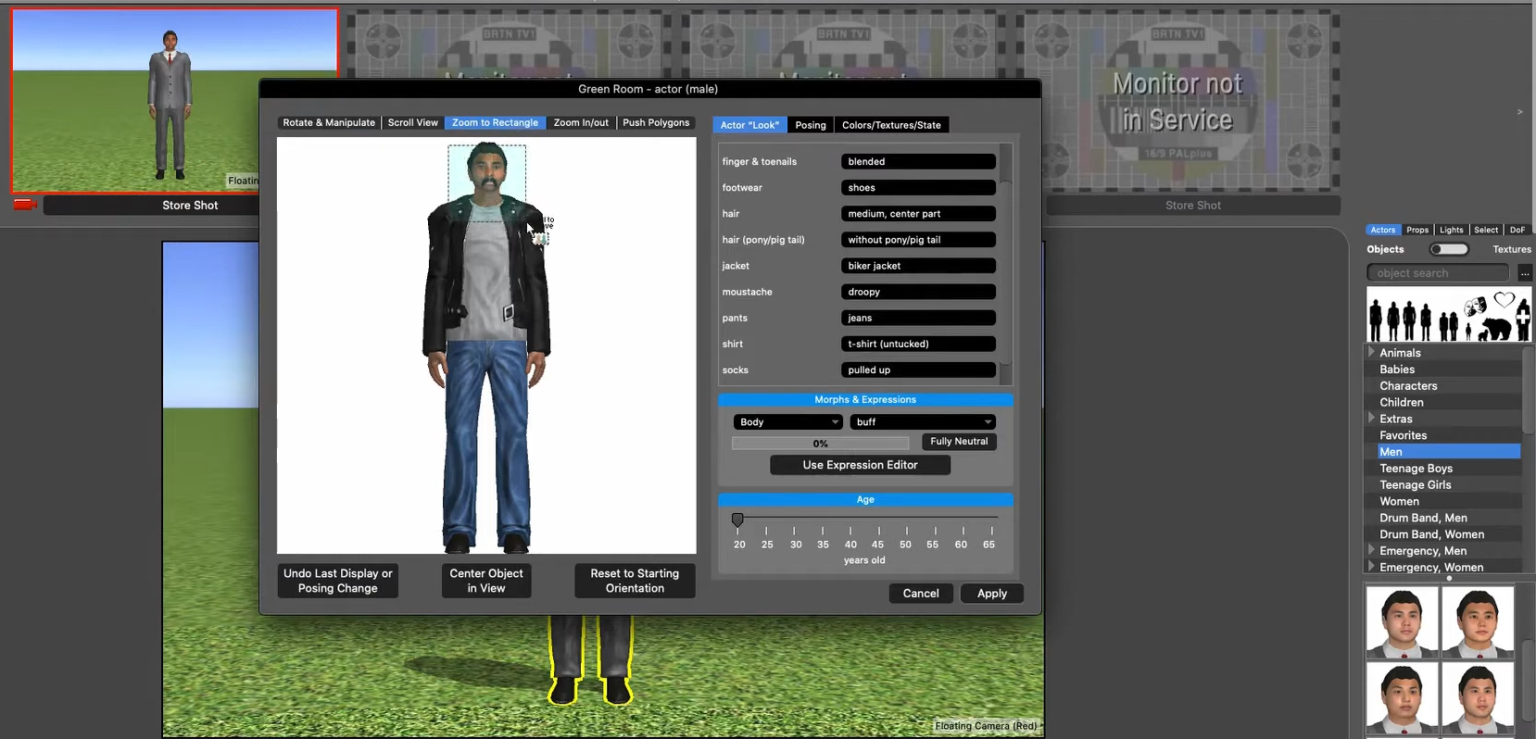Set the Age slider to 20
Screen dimensions: 1536x739
(738, 519)
